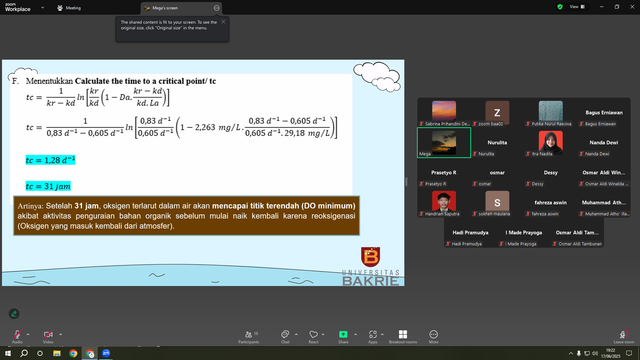640x360 pixels.
Task: Open File Explorer from the taskbar
Action: tap(57, 353)
